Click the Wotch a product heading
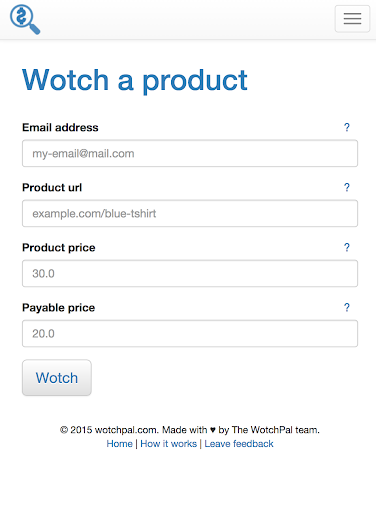The image size is (376, 512). click(135, 80)
